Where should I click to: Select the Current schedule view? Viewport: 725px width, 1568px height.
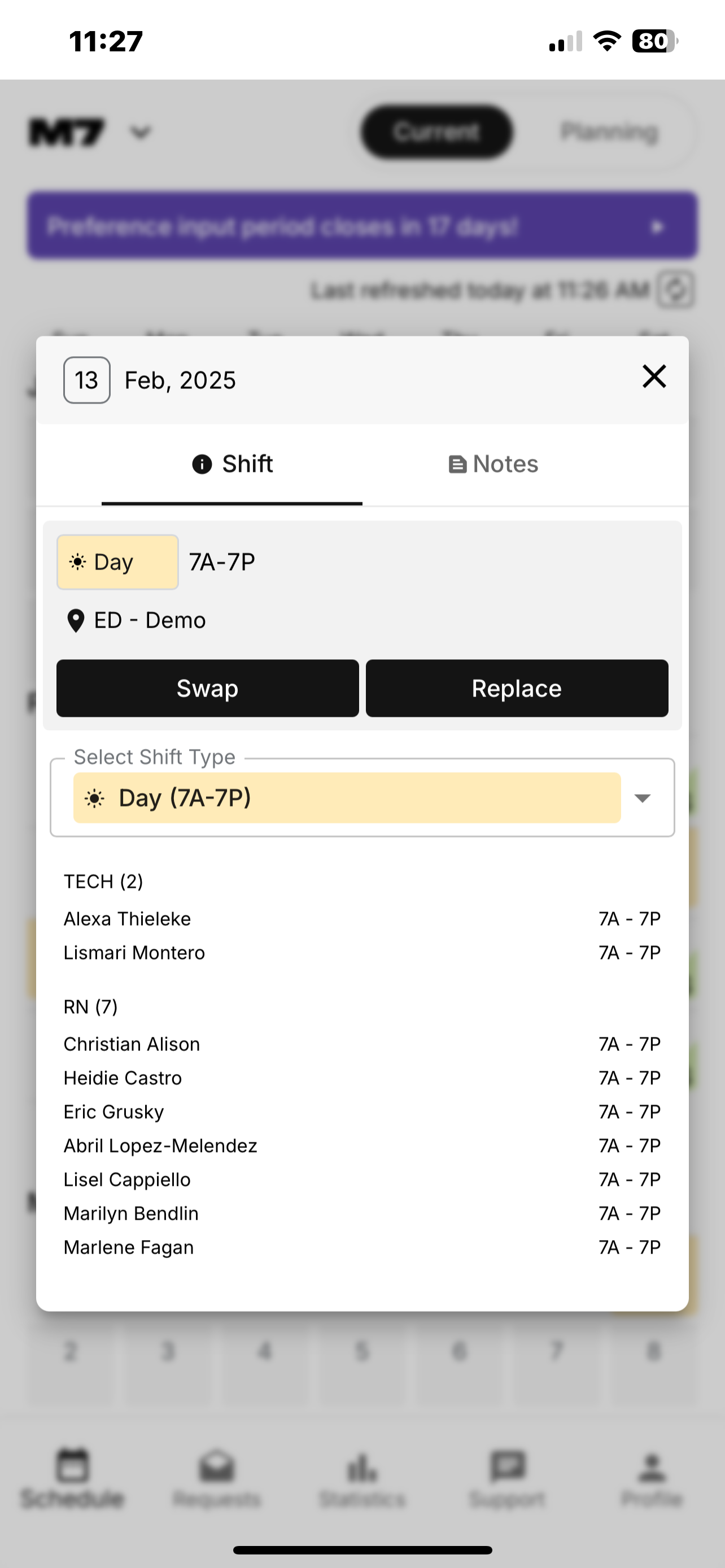[436, 132]
